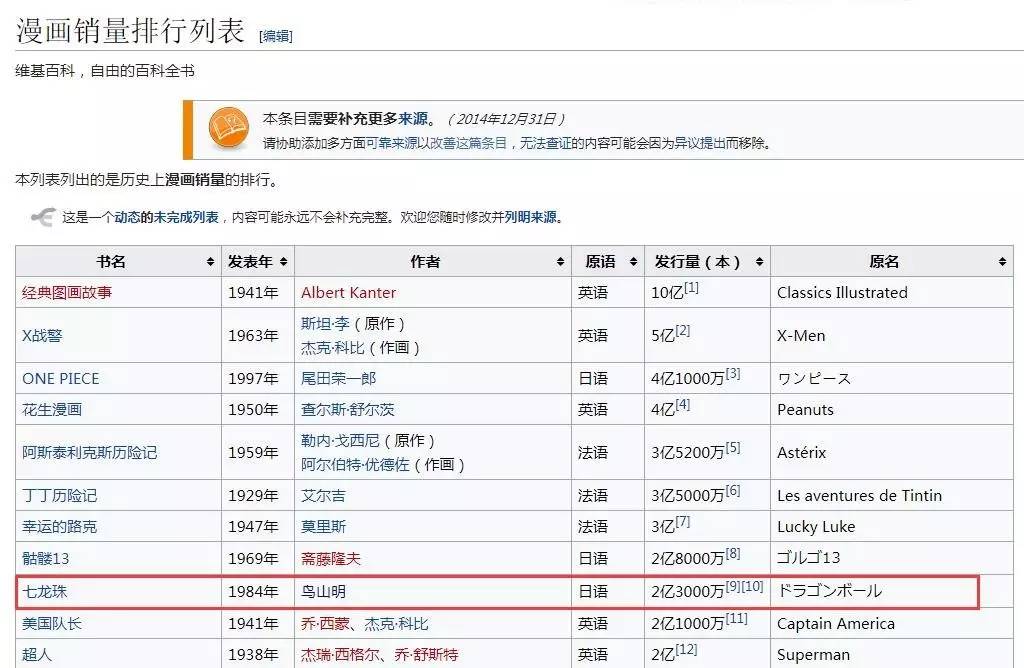Open citation [3] next to 4亿1000万
The height and width of the screenshot is (668, 1024).
pos(733,374)
